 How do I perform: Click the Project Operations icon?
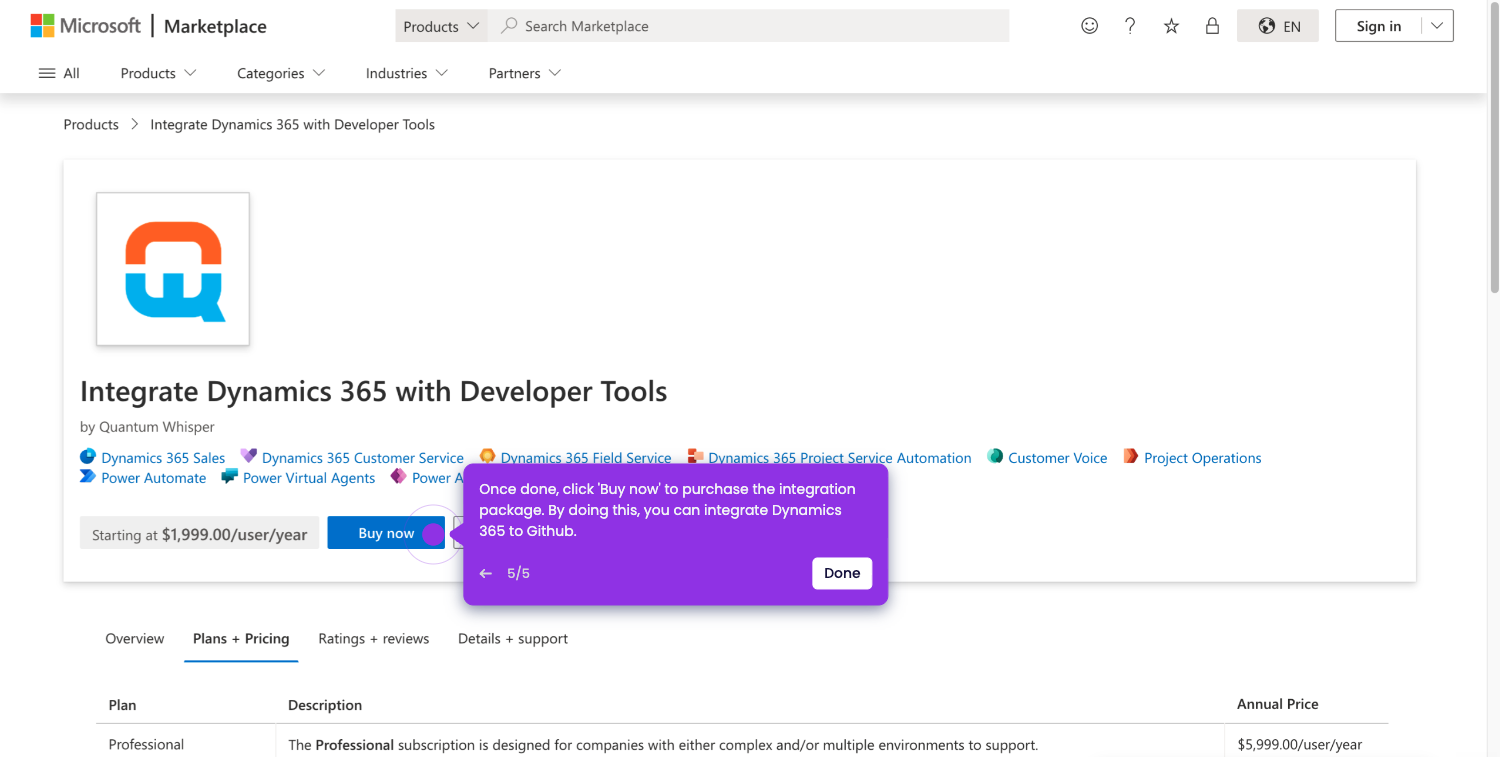[x=1131, y=456]
